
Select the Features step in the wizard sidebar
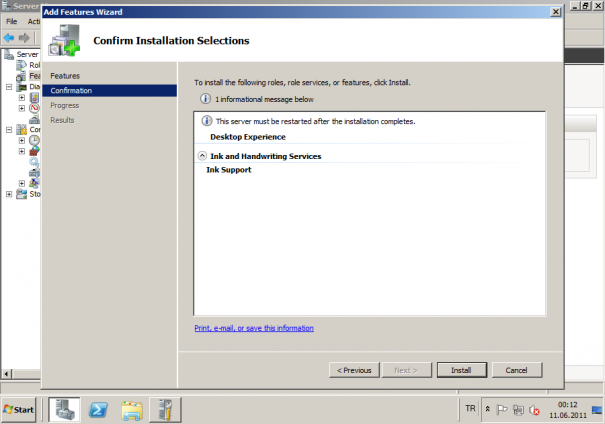[x=65, y=76]
